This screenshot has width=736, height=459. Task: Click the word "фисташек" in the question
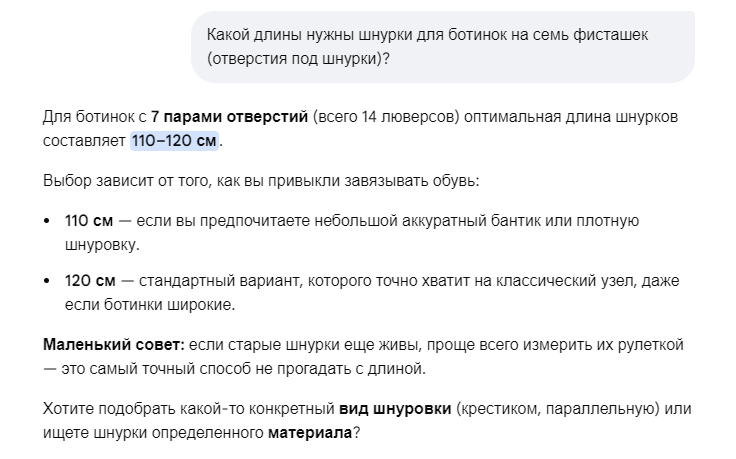(x=610, y=35)
